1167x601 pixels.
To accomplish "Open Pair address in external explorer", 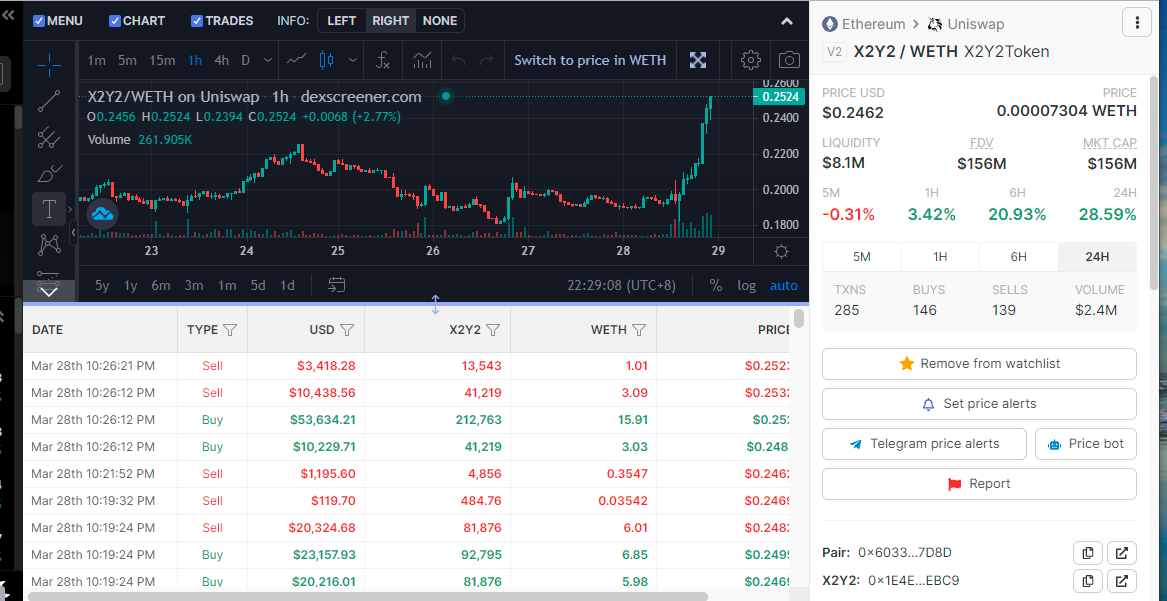I will 1122,553.
